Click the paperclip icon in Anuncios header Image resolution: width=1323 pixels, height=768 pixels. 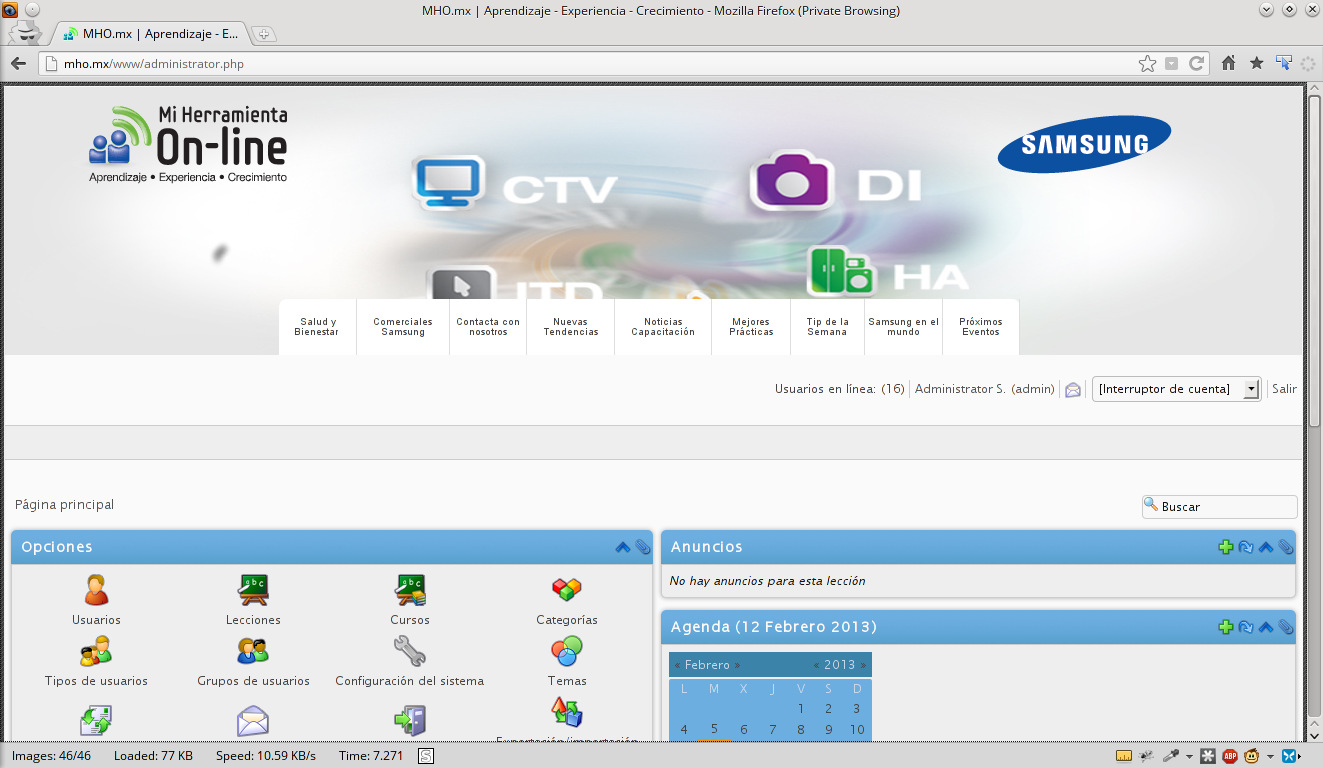click(x=1286, y=547)
